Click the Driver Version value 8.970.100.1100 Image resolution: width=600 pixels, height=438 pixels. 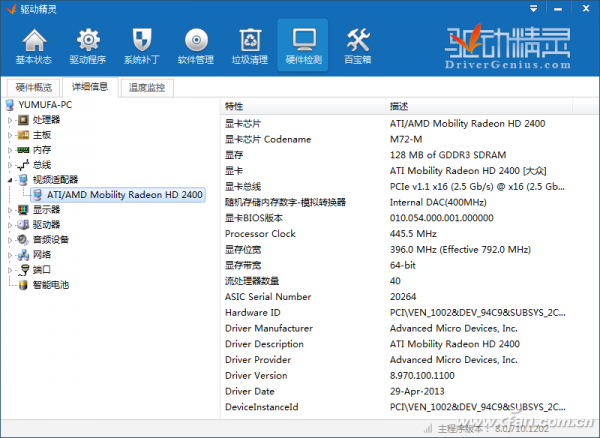422,376
